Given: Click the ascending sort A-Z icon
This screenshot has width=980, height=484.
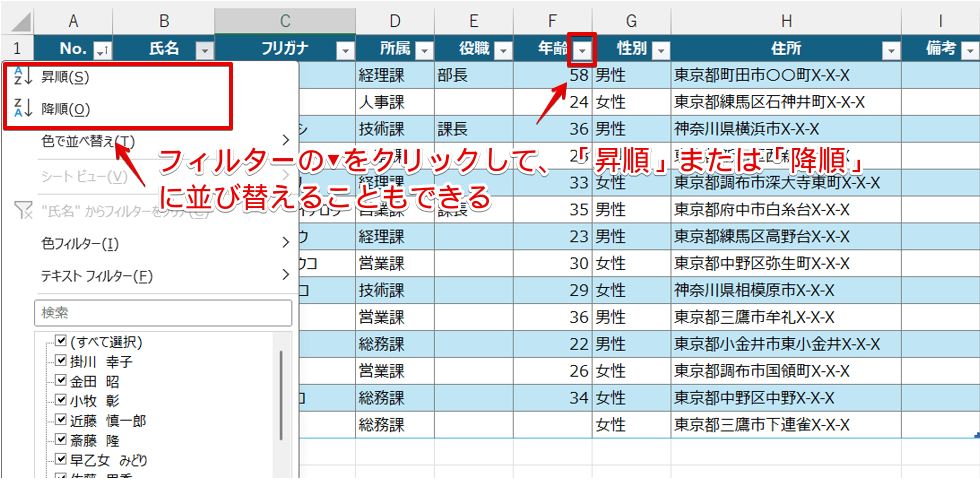Looking at the screenshot, I should 22,77.
